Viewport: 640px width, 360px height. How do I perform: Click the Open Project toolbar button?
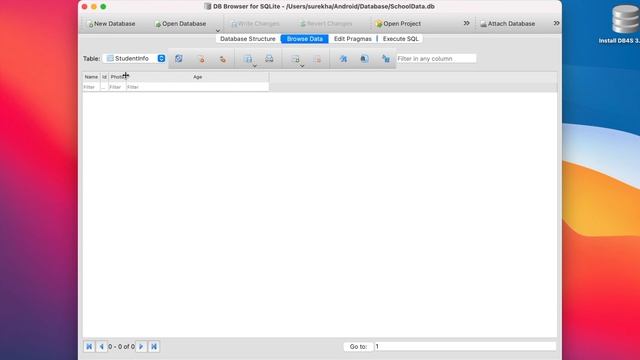398,24
